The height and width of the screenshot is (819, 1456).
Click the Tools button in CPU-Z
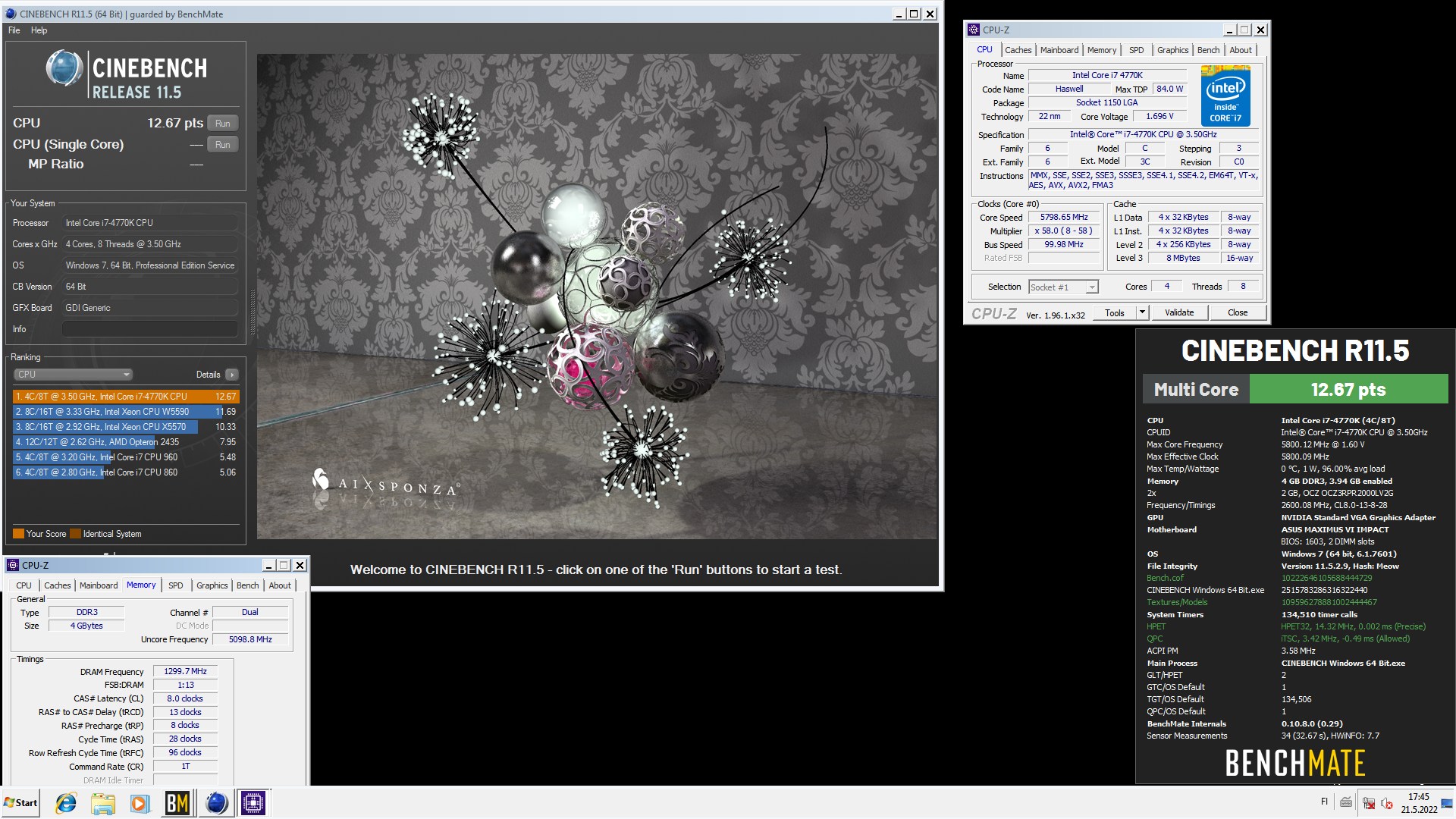click(1115, 312)
